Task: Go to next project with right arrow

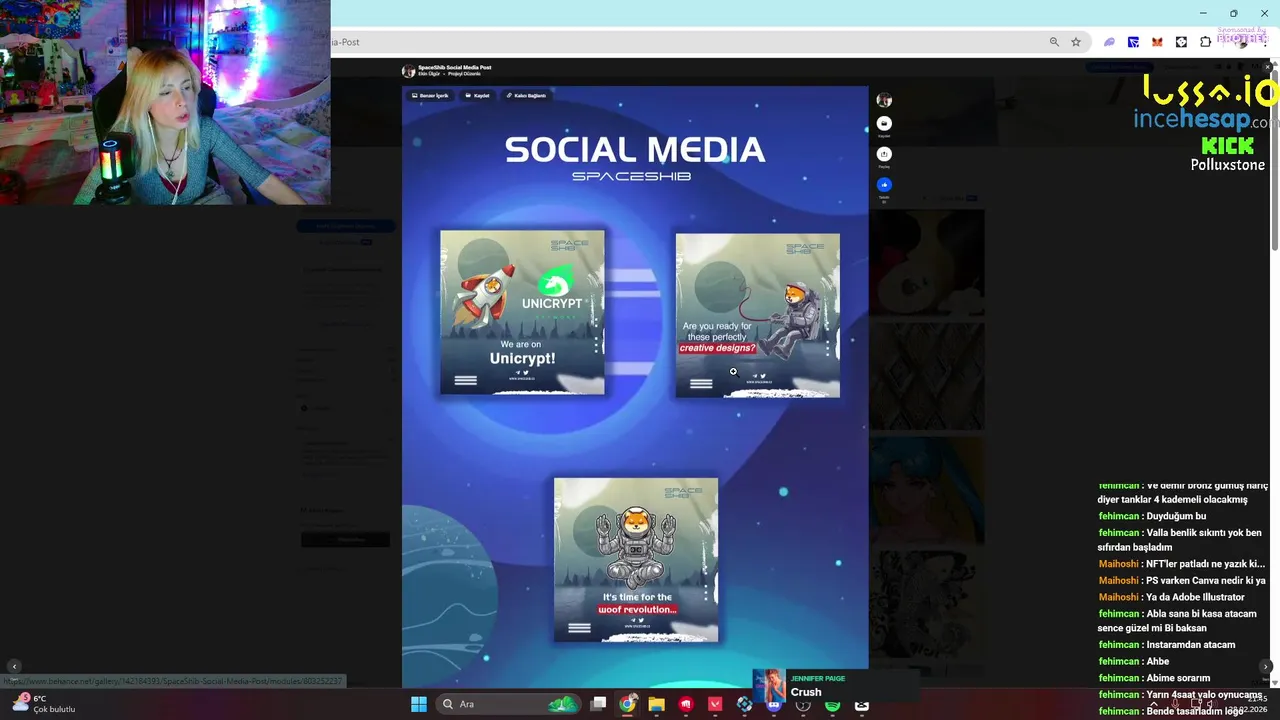Action: pyautogui.click(x=1265, y=666)
